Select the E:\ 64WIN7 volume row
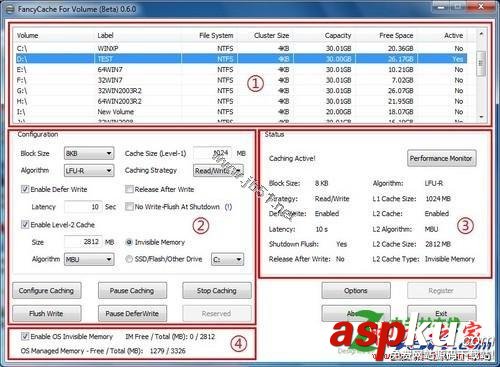 click(241, 70)
